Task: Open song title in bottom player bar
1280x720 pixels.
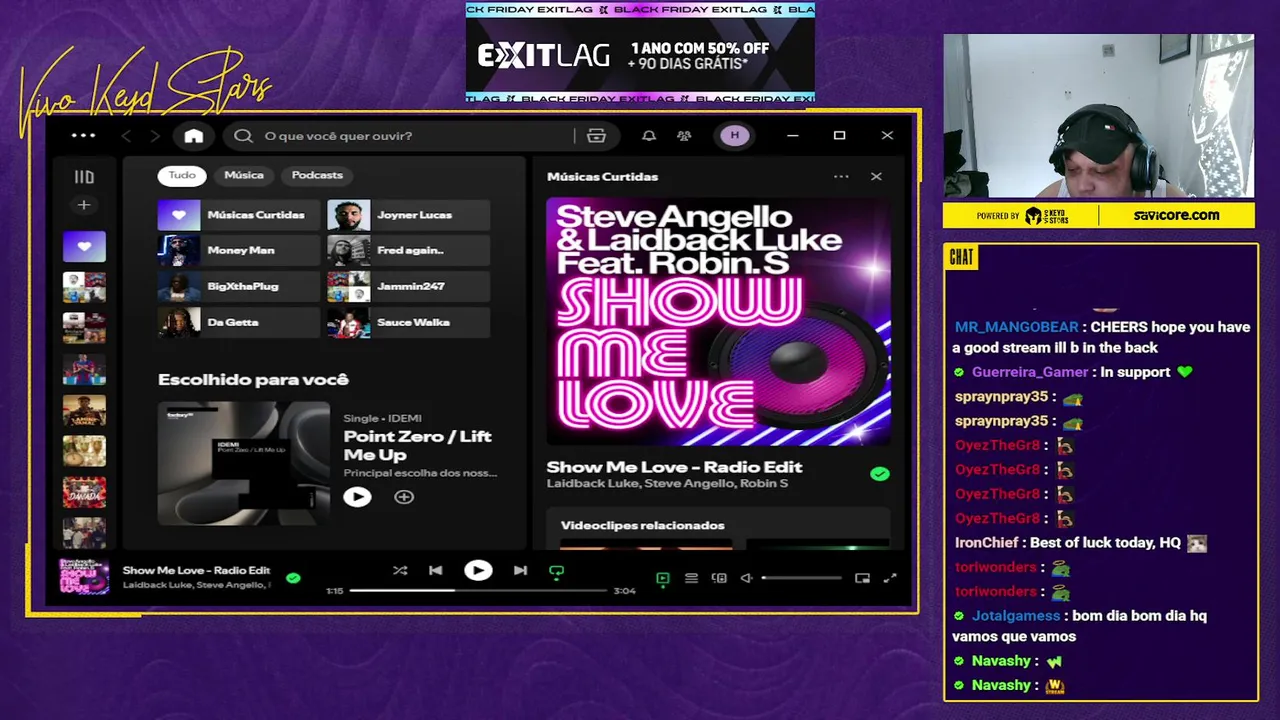Action: [196, 570]
